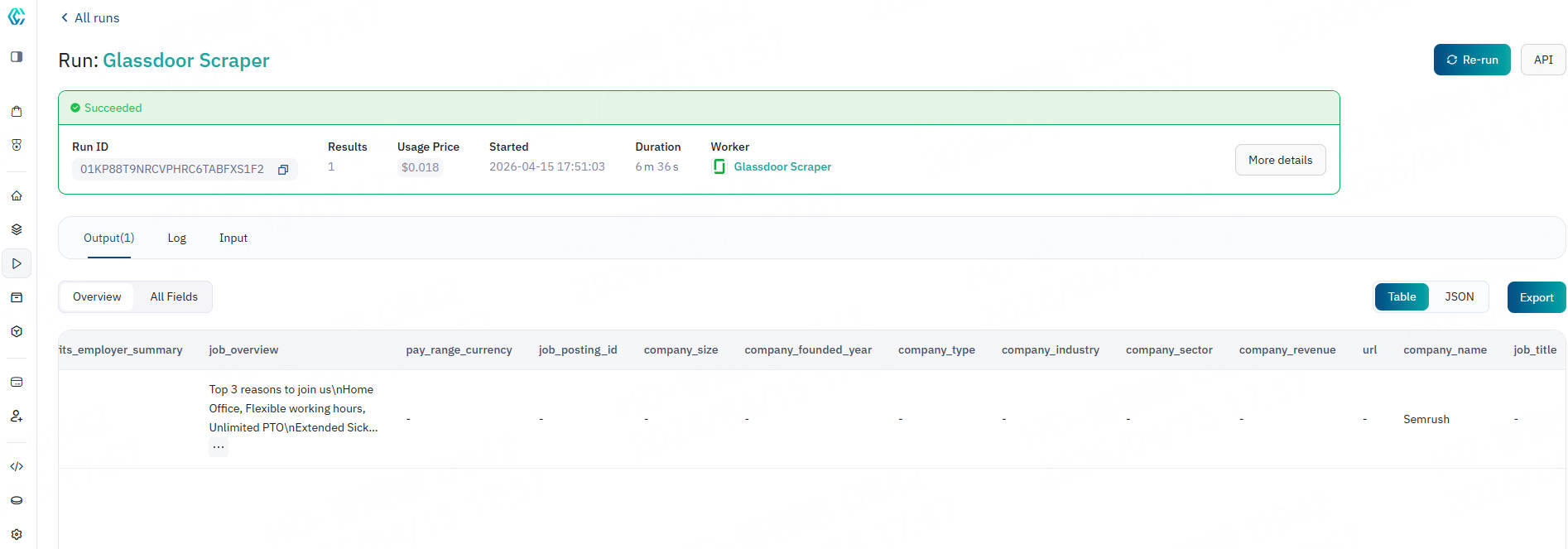Viewport: 1568px width, 549px height.
Task: Click the add user icon in sidebar
Action: point(17,417)
